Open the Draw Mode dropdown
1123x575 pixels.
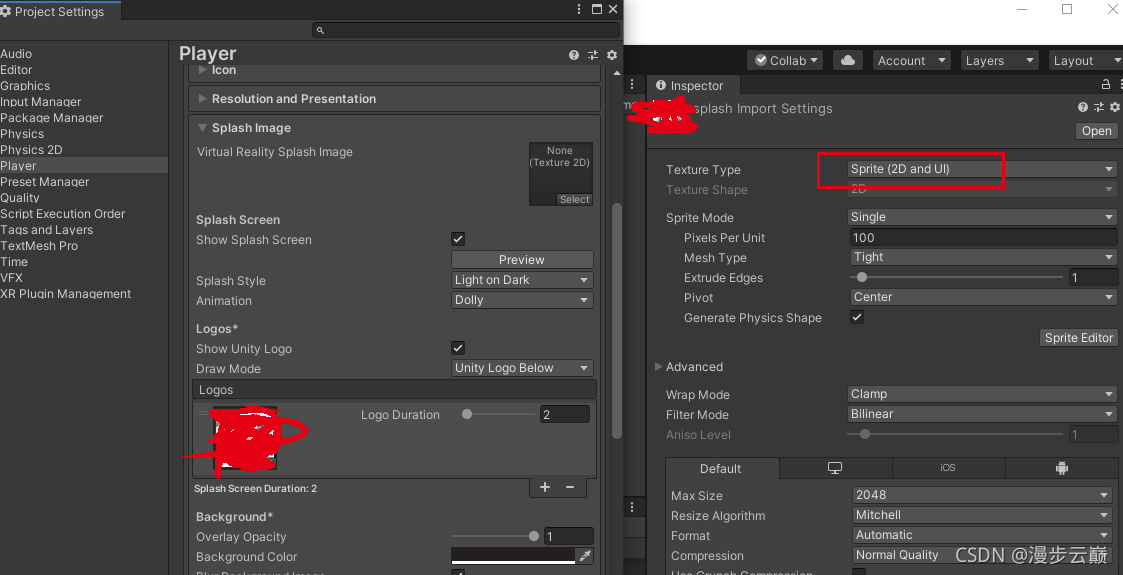(522, 368)
